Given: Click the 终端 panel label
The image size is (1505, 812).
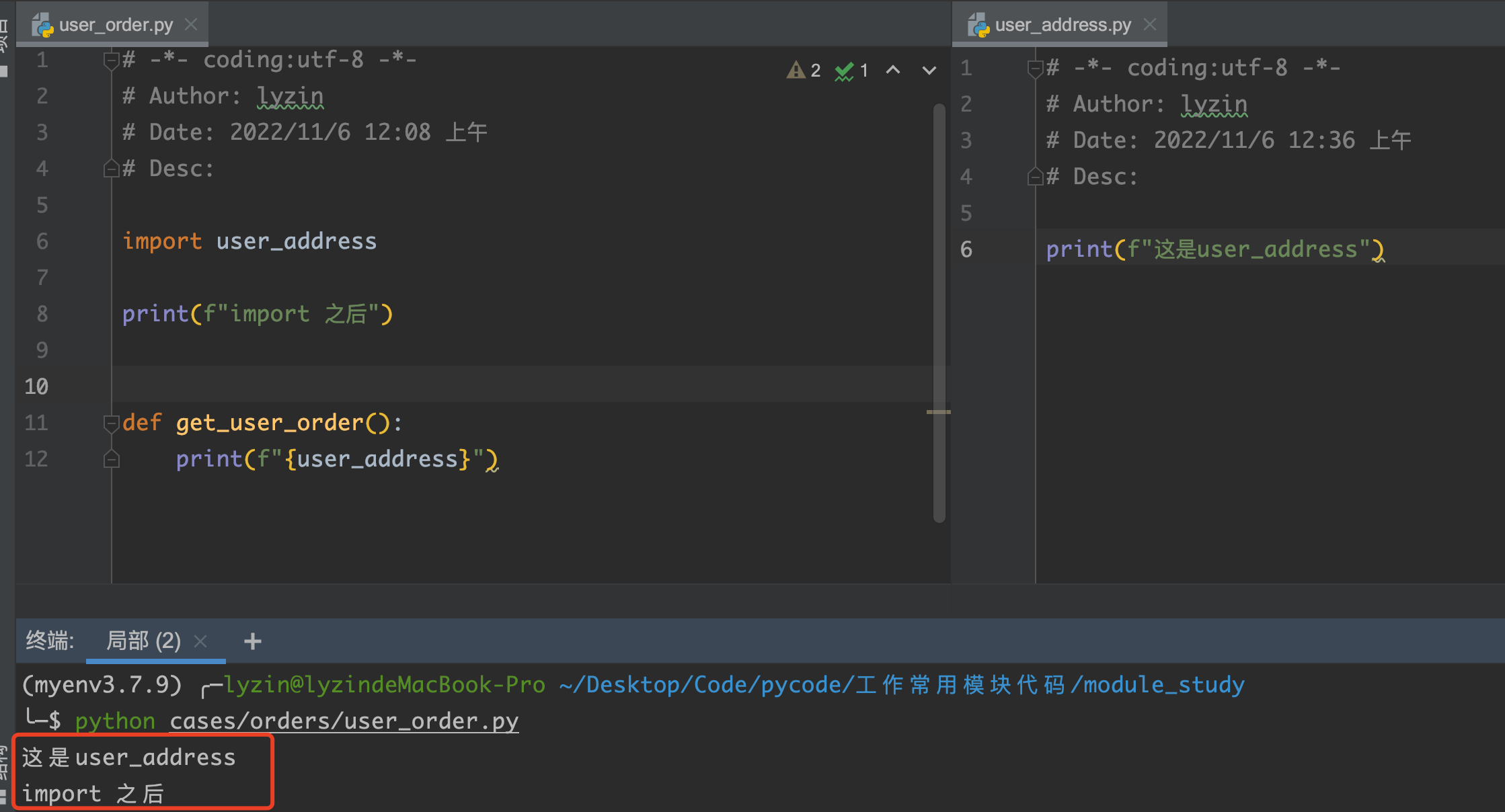Looking at the screenshot, I should click(x=49, y=641).
